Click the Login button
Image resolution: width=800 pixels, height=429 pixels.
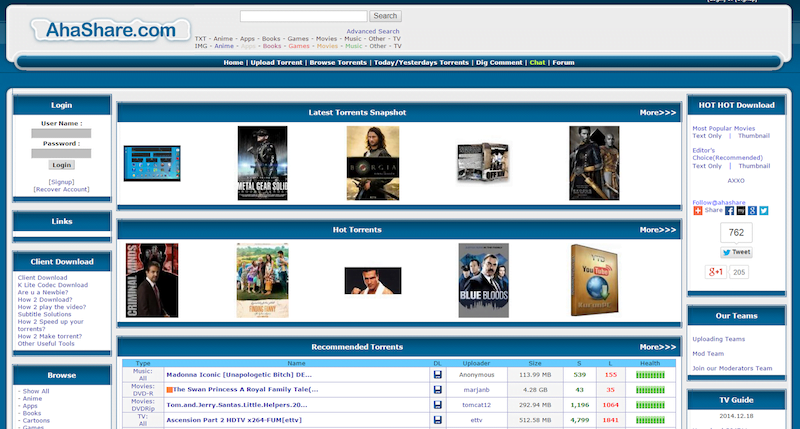[x=61, y=165]
